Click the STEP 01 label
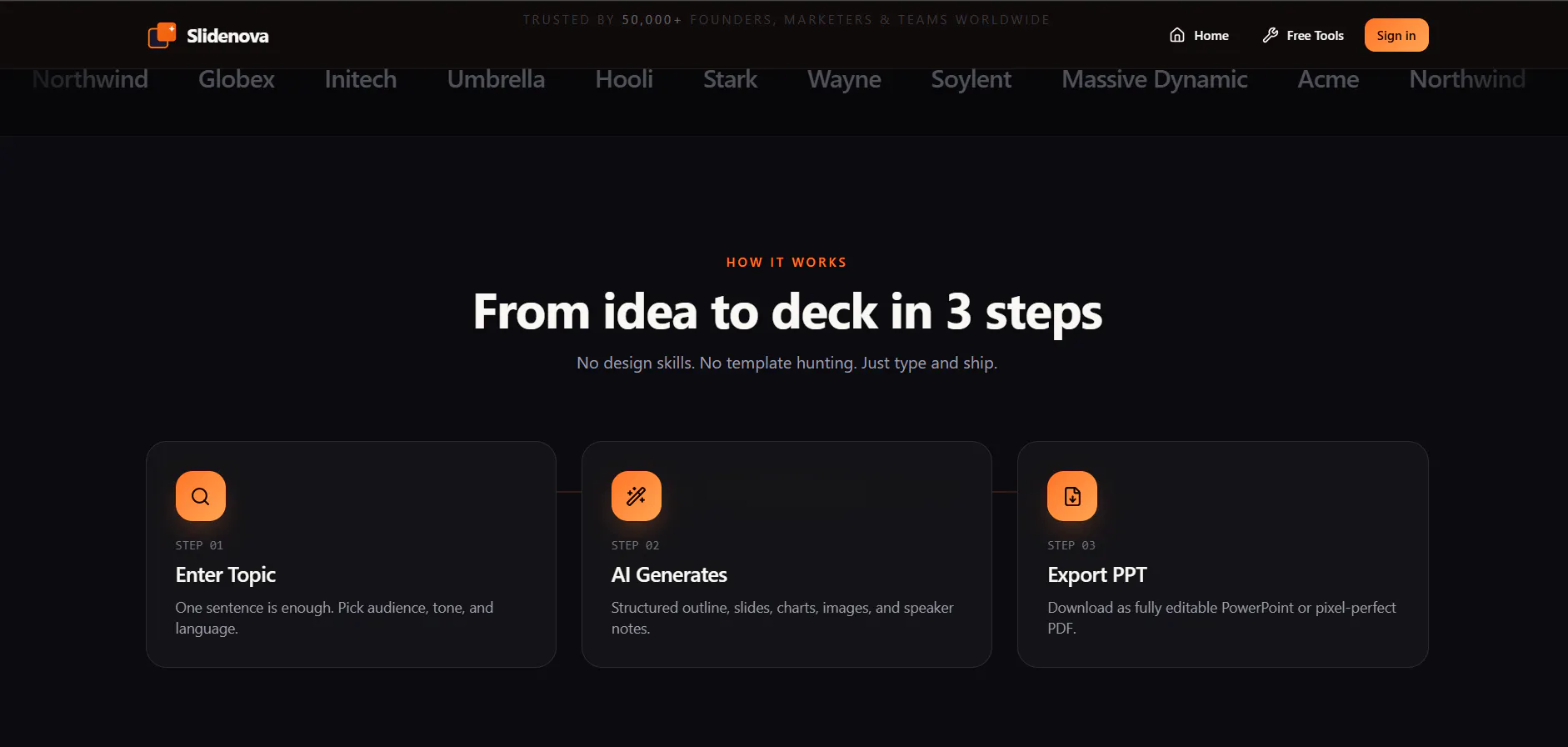Image resolution: width=1568 pixels, height=747 pixels. [x=199, y=545]
